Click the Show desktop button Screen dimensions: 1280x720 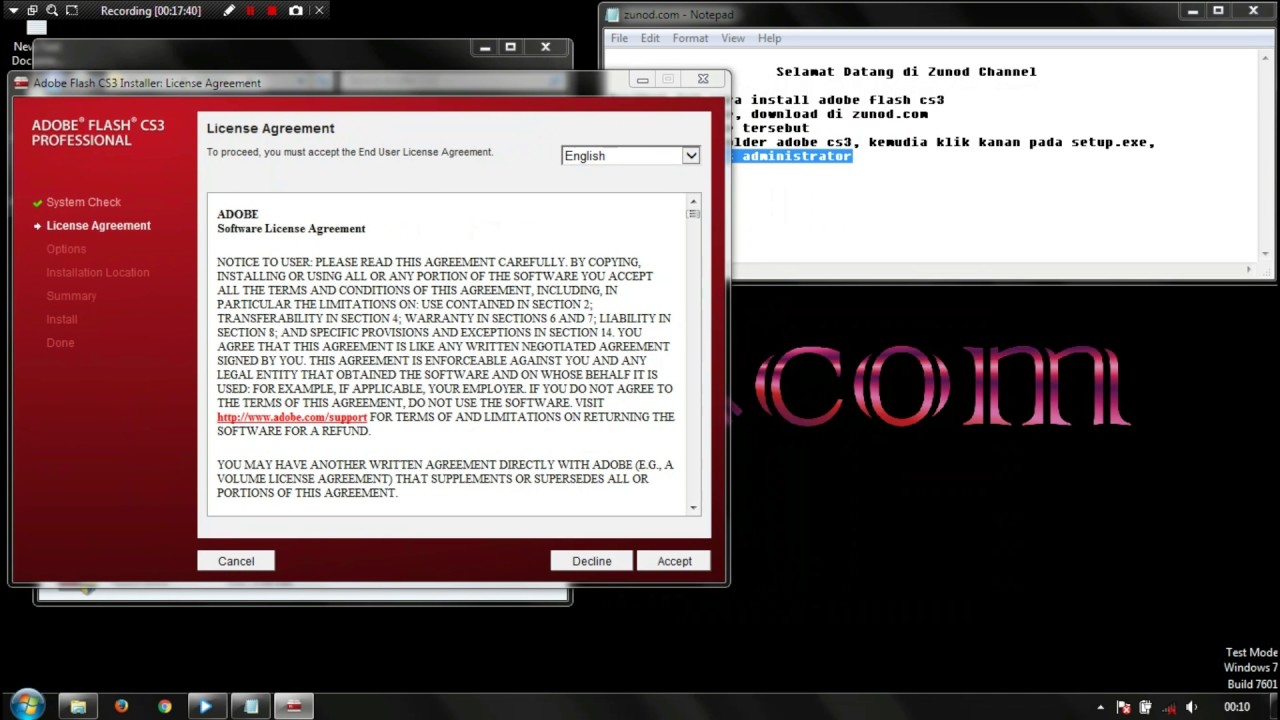1272,706
